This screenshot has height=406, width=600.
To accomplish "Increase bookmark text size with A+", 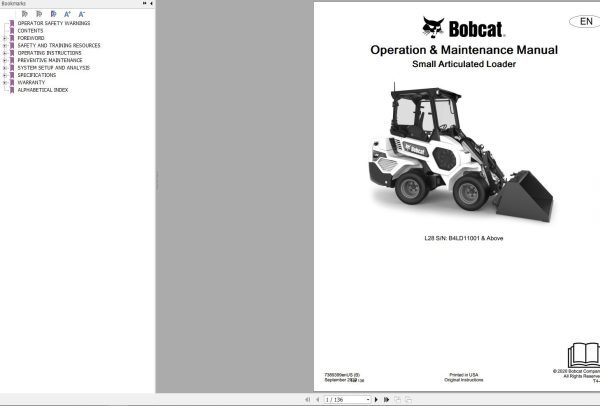I will coord(67,14).
